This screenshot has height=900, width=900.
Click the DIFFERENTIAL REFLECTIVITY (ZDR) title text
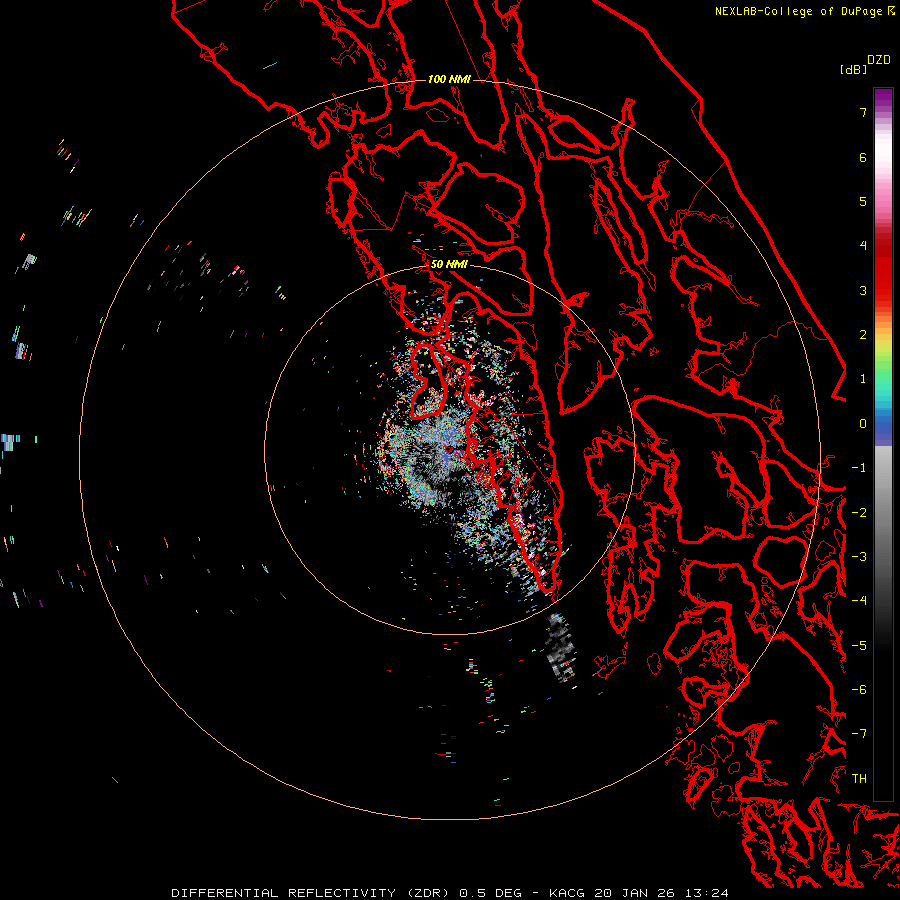click(312, 893)
